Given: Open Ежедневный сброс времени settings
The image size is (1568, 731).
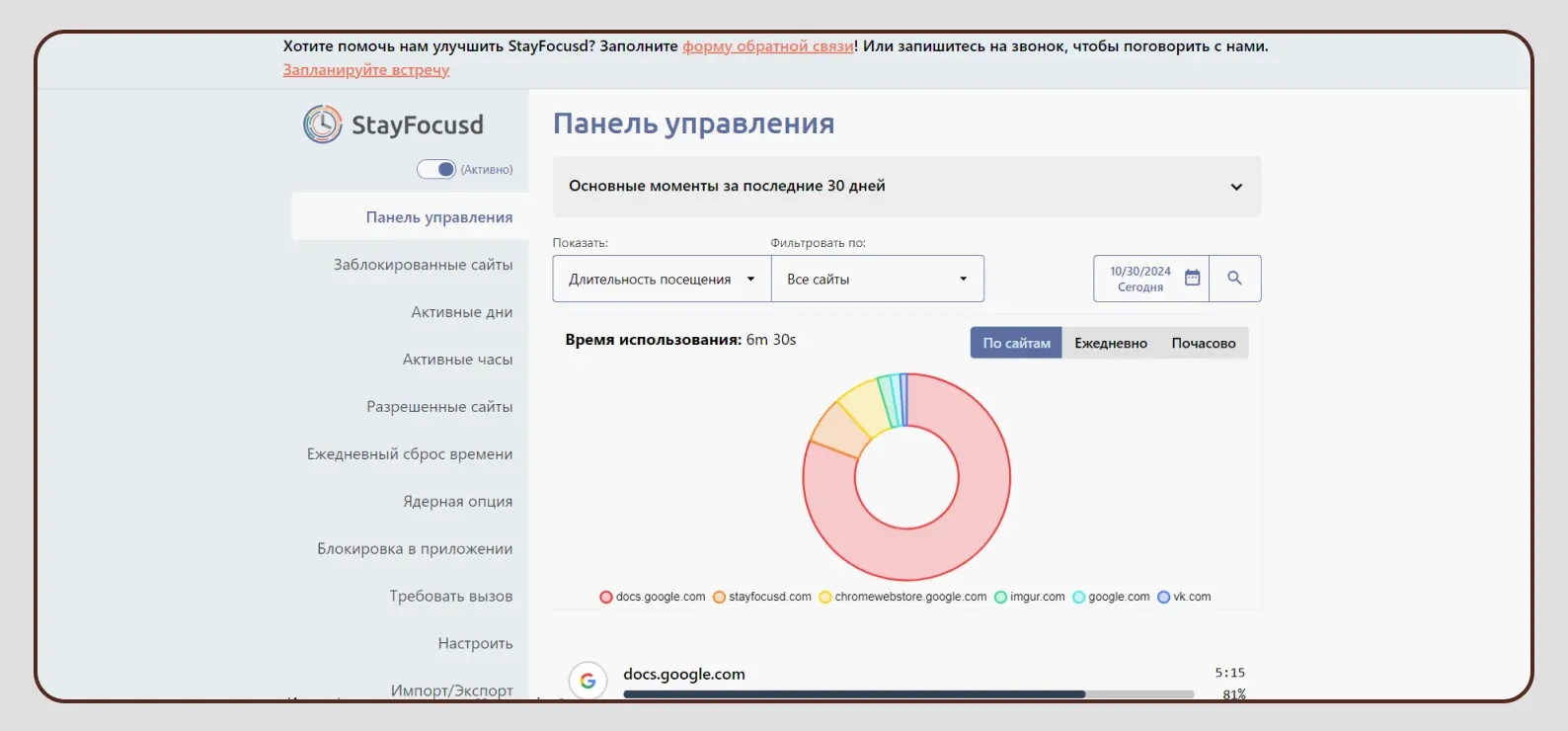Looking at the screenshot, I should 410,454.
